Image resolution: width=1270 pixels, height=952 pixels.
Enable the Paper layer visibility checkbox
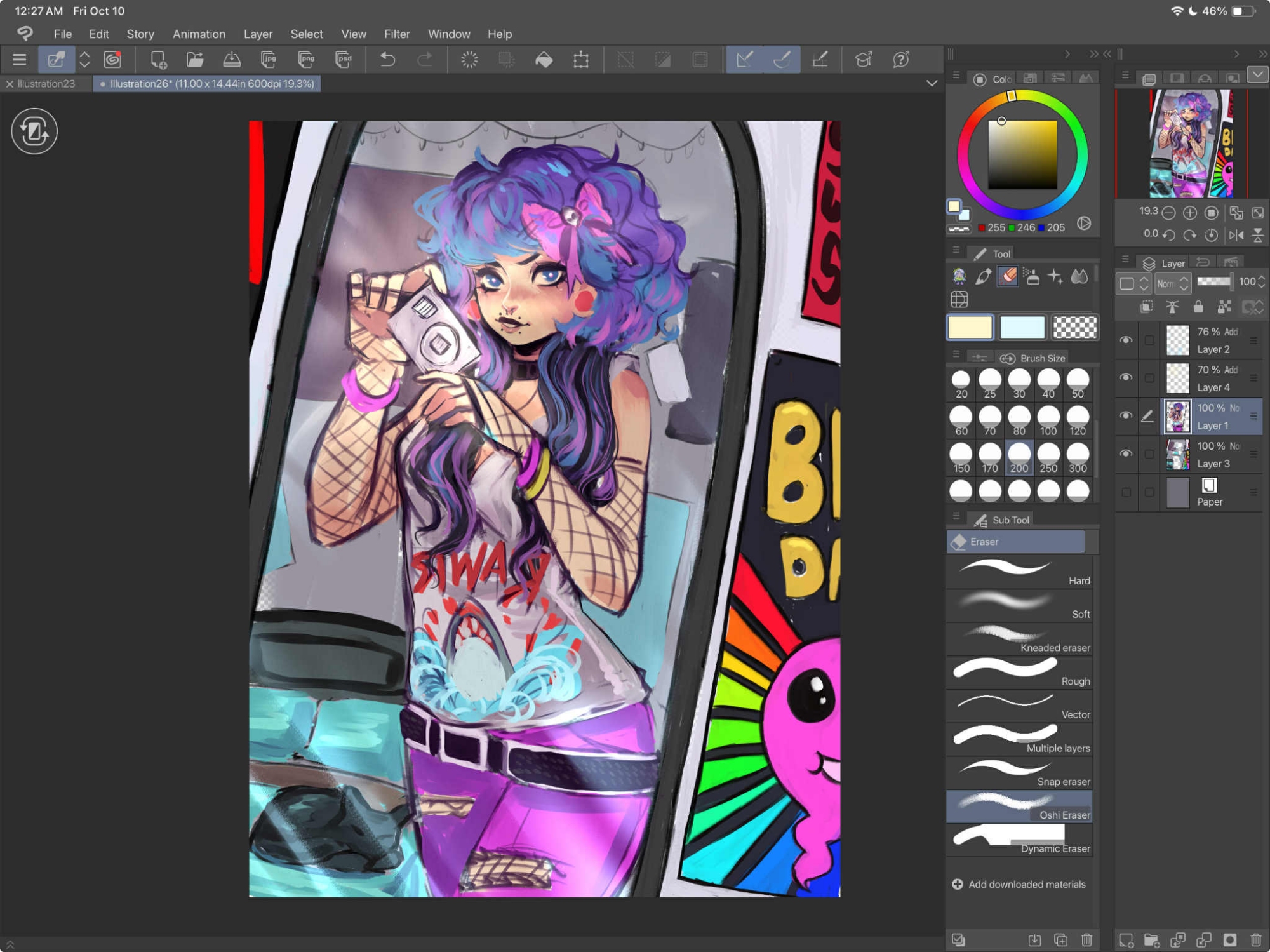1126,492
